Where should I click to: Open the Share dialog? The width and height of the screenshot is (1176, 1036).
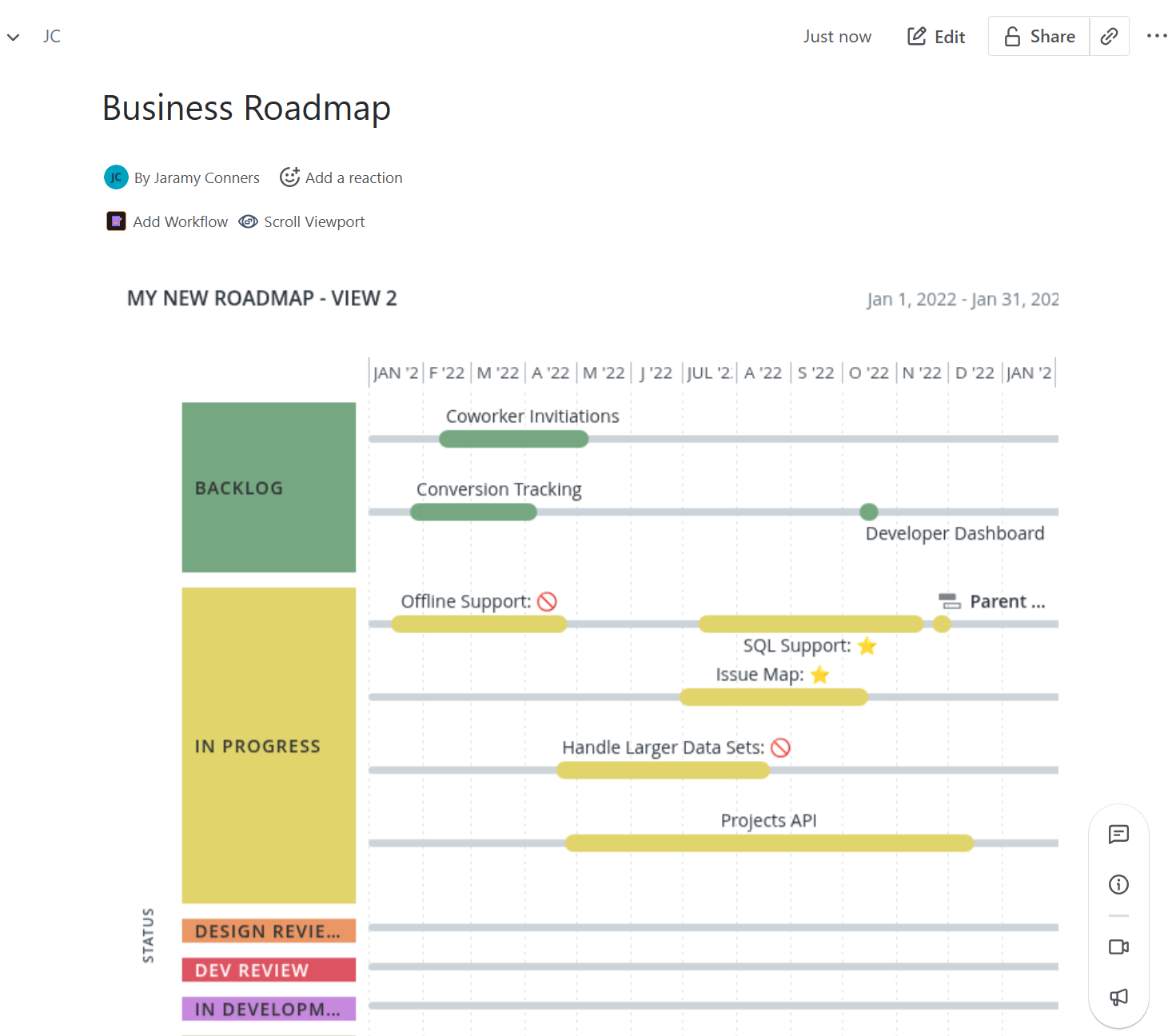pyautogui.click(x=1038, y=36)
